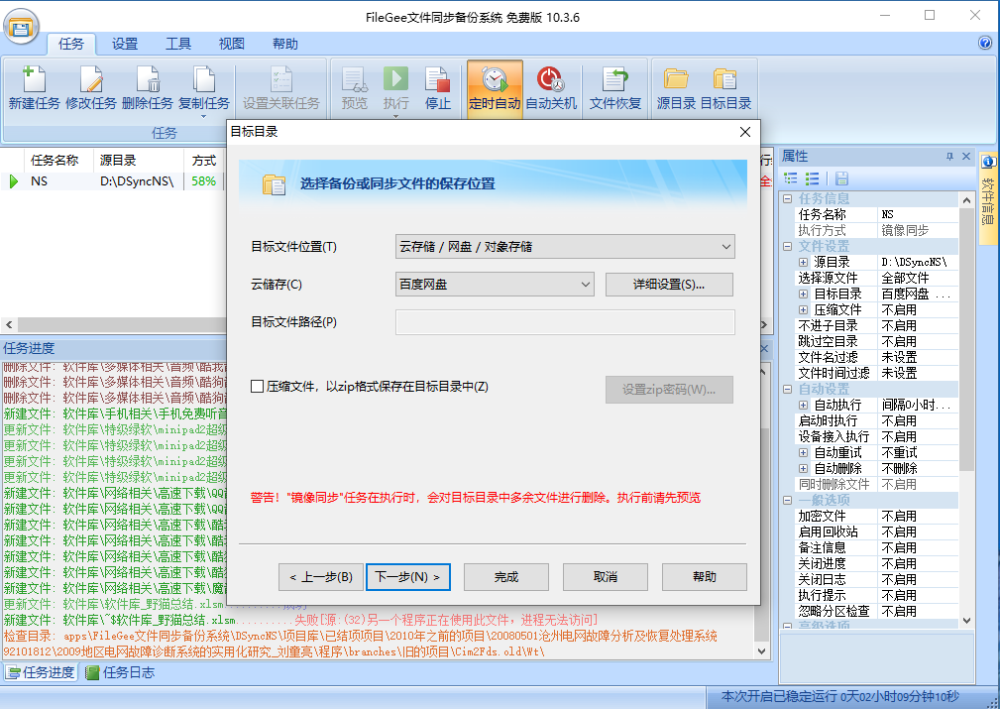1000x709 pixels.
Task: Switch to the 任务日志 bottom tab
Action: click(120, 672)
